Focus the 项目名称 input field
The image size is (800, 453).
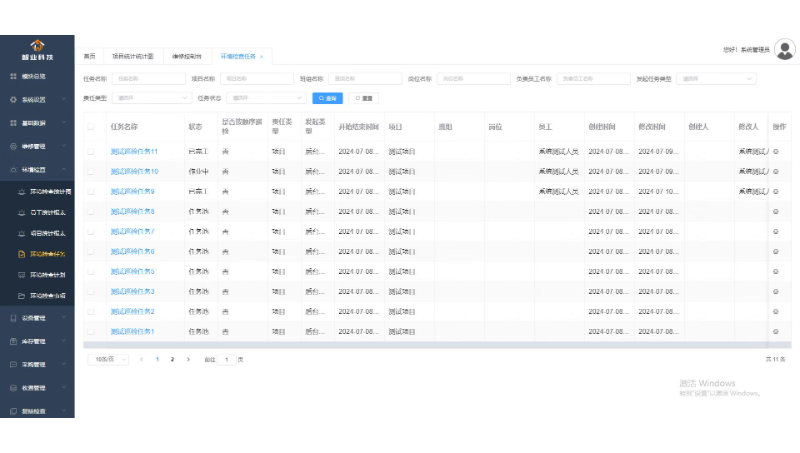(x=257, y=79)
